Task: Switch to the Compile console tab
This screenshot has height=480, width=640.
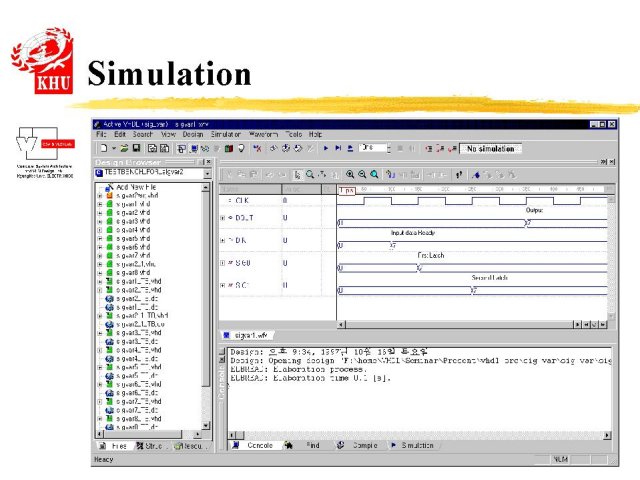Action: pos(364,445)
